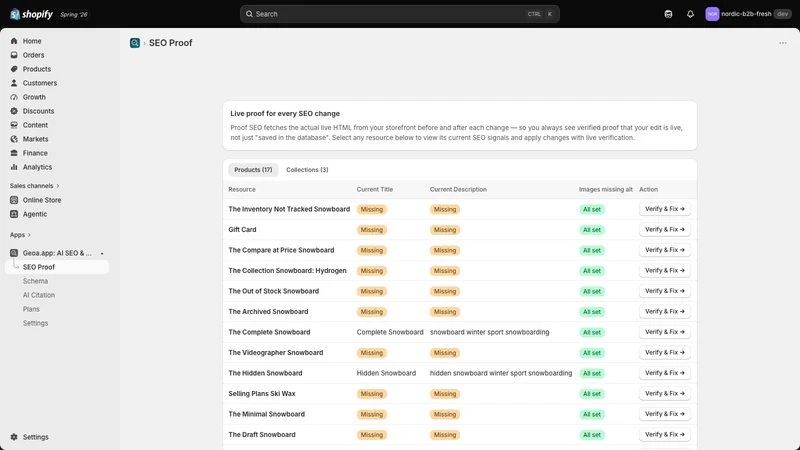The width and height of the screenshot is (800, 450).
Task: Click the Missing description badge for The Archived Snowboard
Action: [x=445, y=312]
